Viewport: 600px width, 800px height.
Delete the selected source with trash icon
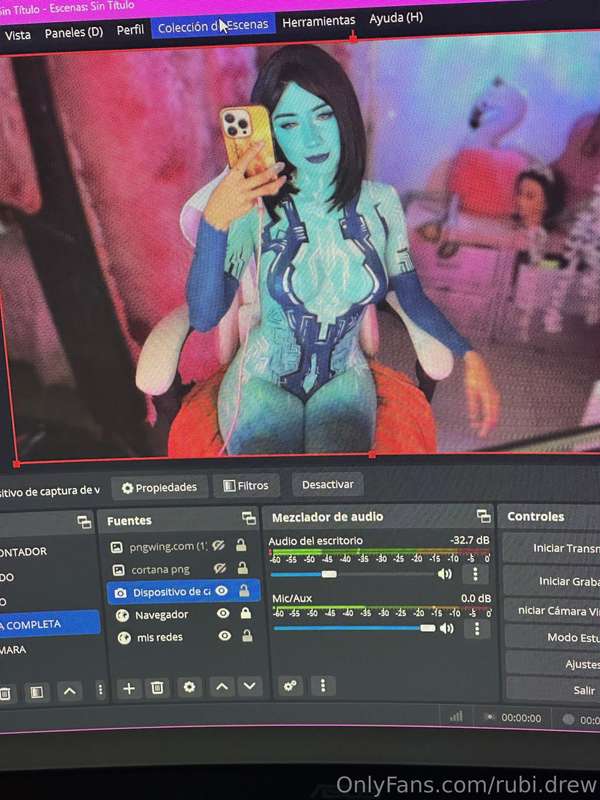point(157,688)
